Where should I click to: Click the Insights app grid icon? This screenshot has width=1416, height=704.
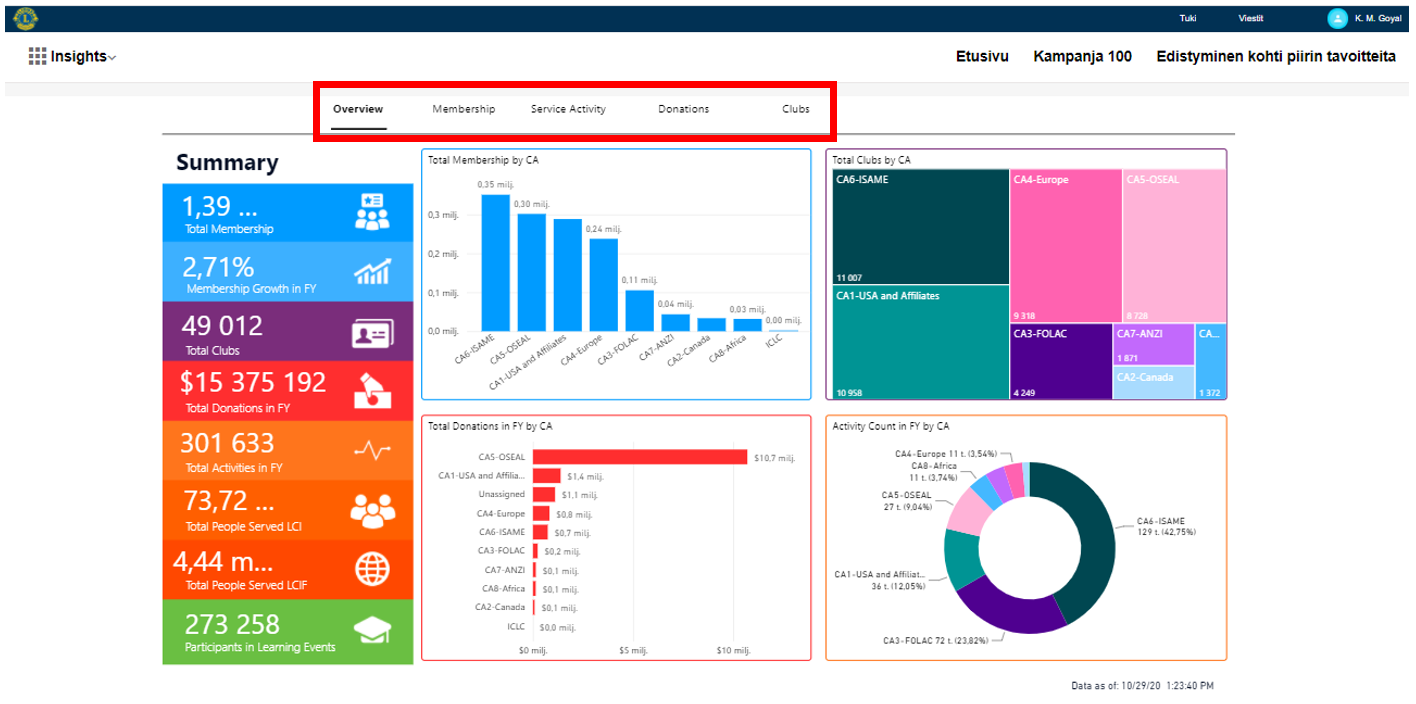point(37,56)
